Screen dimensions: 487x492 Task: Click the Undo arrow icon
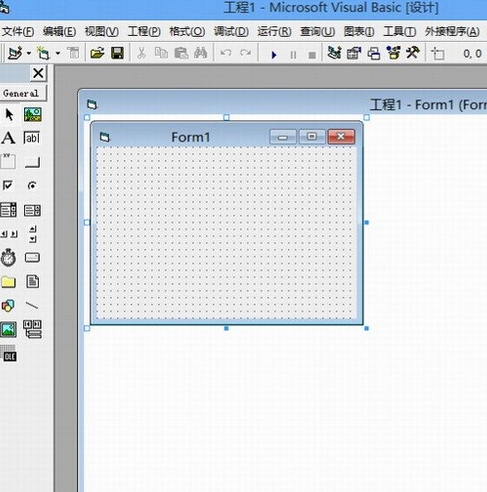point(226,53)
